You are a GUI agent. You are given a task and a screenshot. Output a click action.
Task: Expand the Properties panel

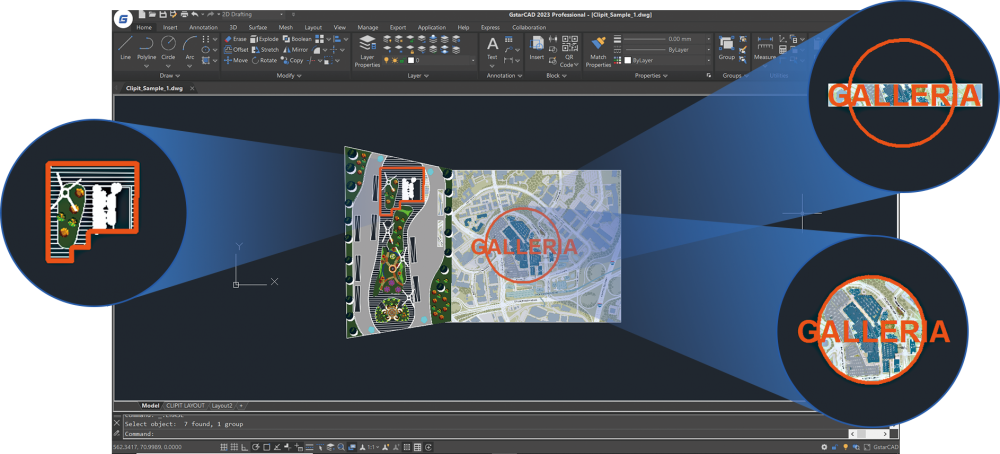pos(651,75)
